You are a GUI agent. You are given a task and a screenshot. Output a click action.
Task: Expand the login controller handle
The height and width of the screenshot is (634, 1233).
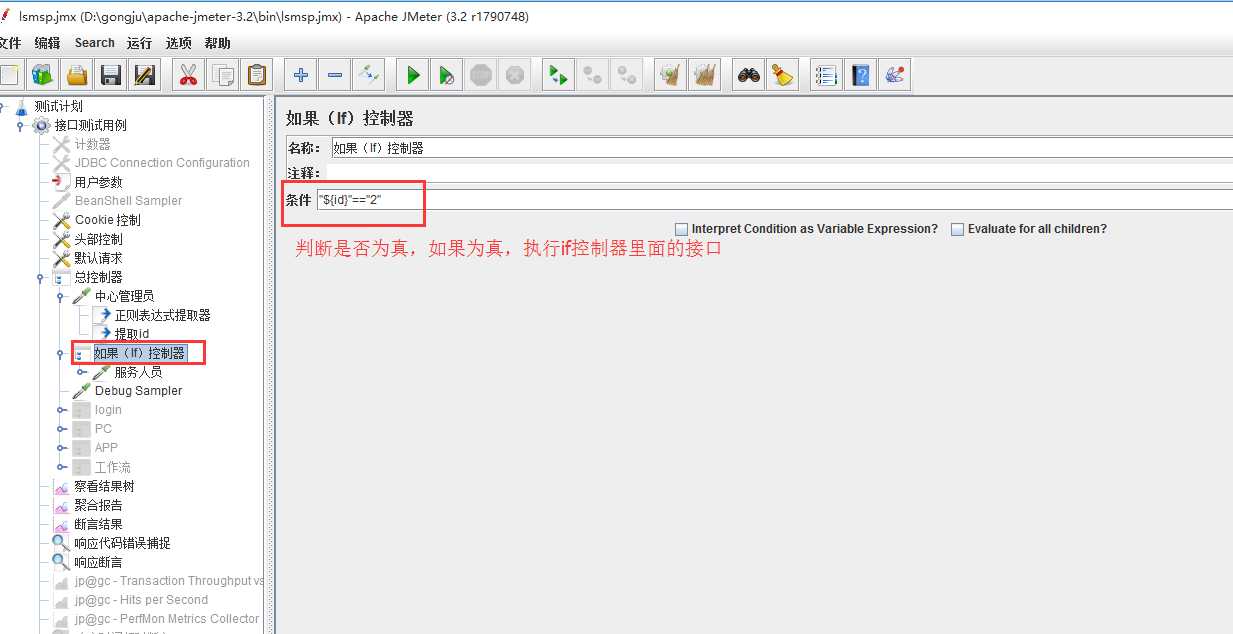tap(61, 410)
